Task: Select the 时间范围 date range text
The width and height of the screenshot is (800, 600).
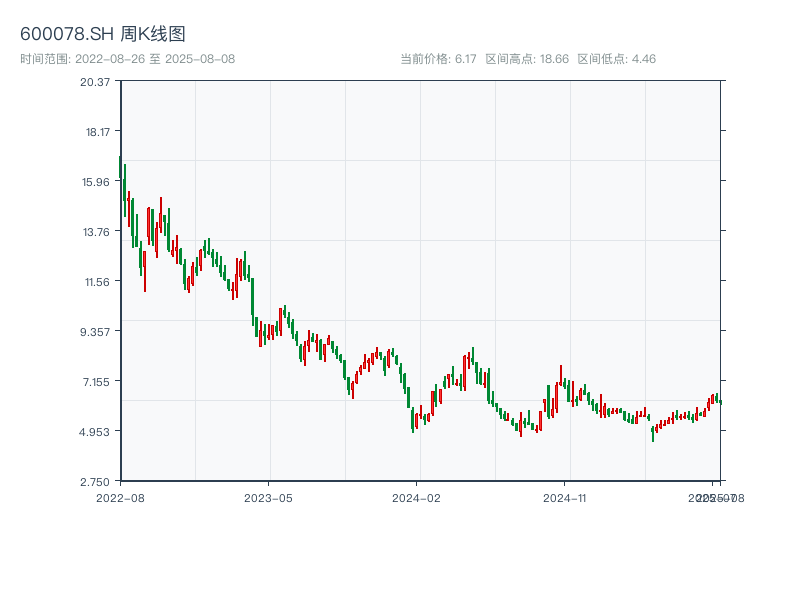Action: pos(127,59)
